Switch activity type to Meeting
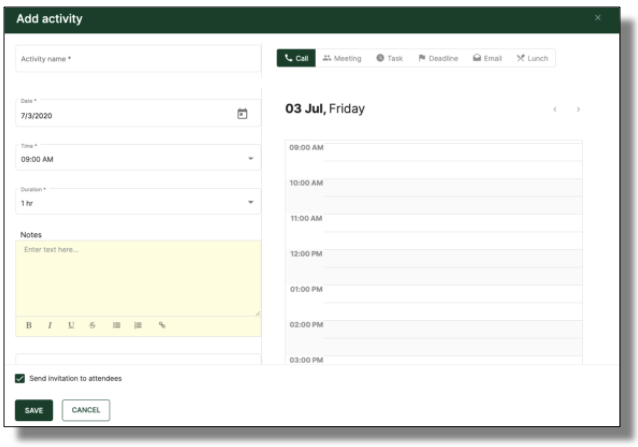This screenshot has width=638, height=447. tap(342, 58)
